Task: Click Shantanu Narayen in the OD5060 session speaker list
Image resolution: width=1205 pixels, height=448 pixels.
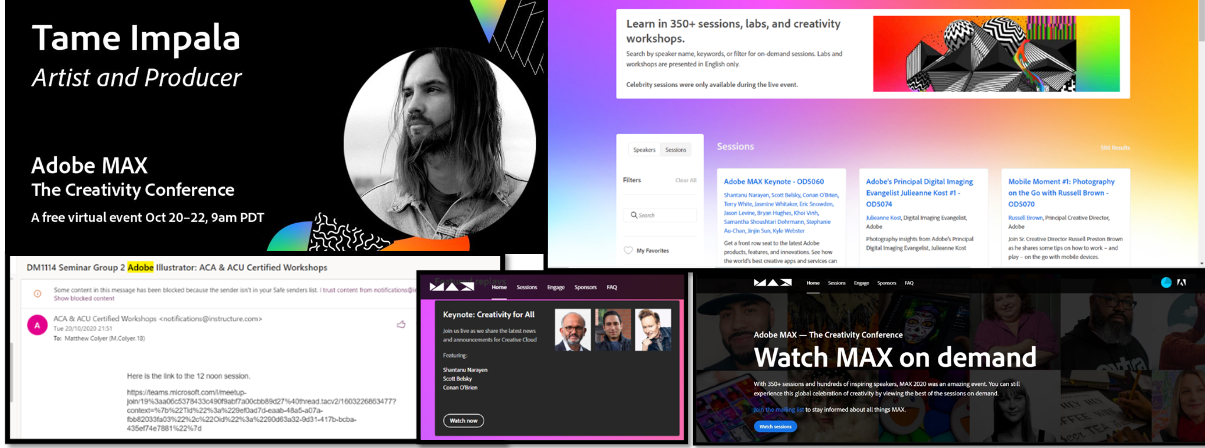Action: tap(746, 196)
